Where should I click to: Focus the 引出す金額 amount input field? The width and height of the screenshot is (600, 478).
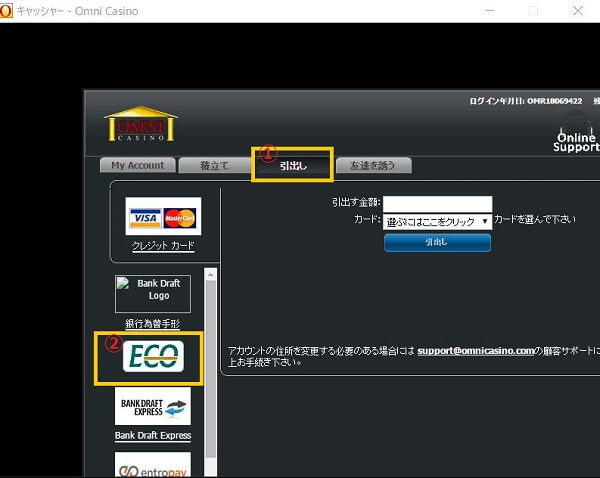[x=437, y=203]
